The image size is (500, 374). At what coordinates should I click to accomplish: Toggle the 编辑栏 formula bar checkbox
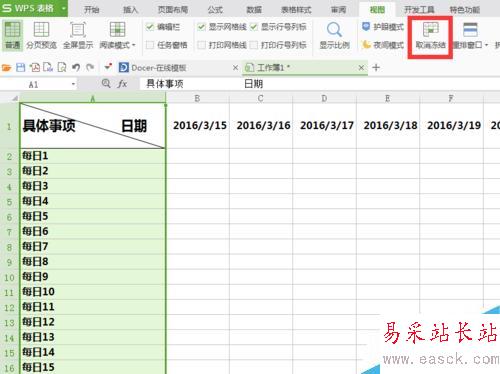pos(150,27)
